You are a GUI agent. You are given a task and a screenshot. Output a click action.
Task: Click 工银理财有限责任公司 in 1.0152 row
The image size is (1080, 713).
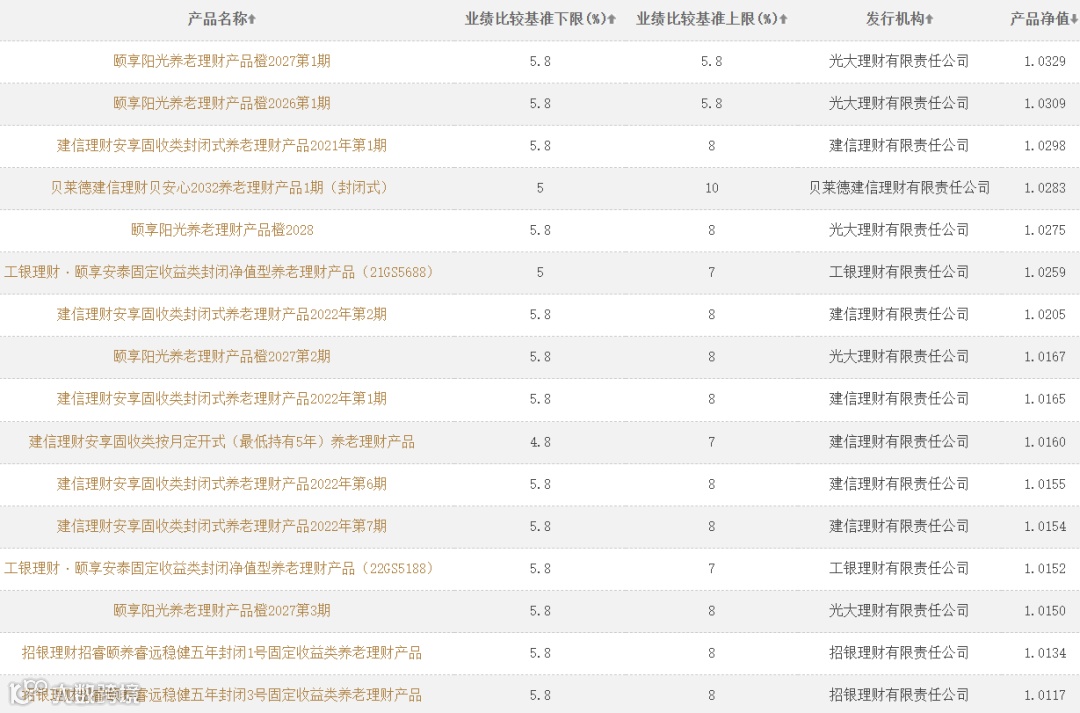[x=899, y=568]
